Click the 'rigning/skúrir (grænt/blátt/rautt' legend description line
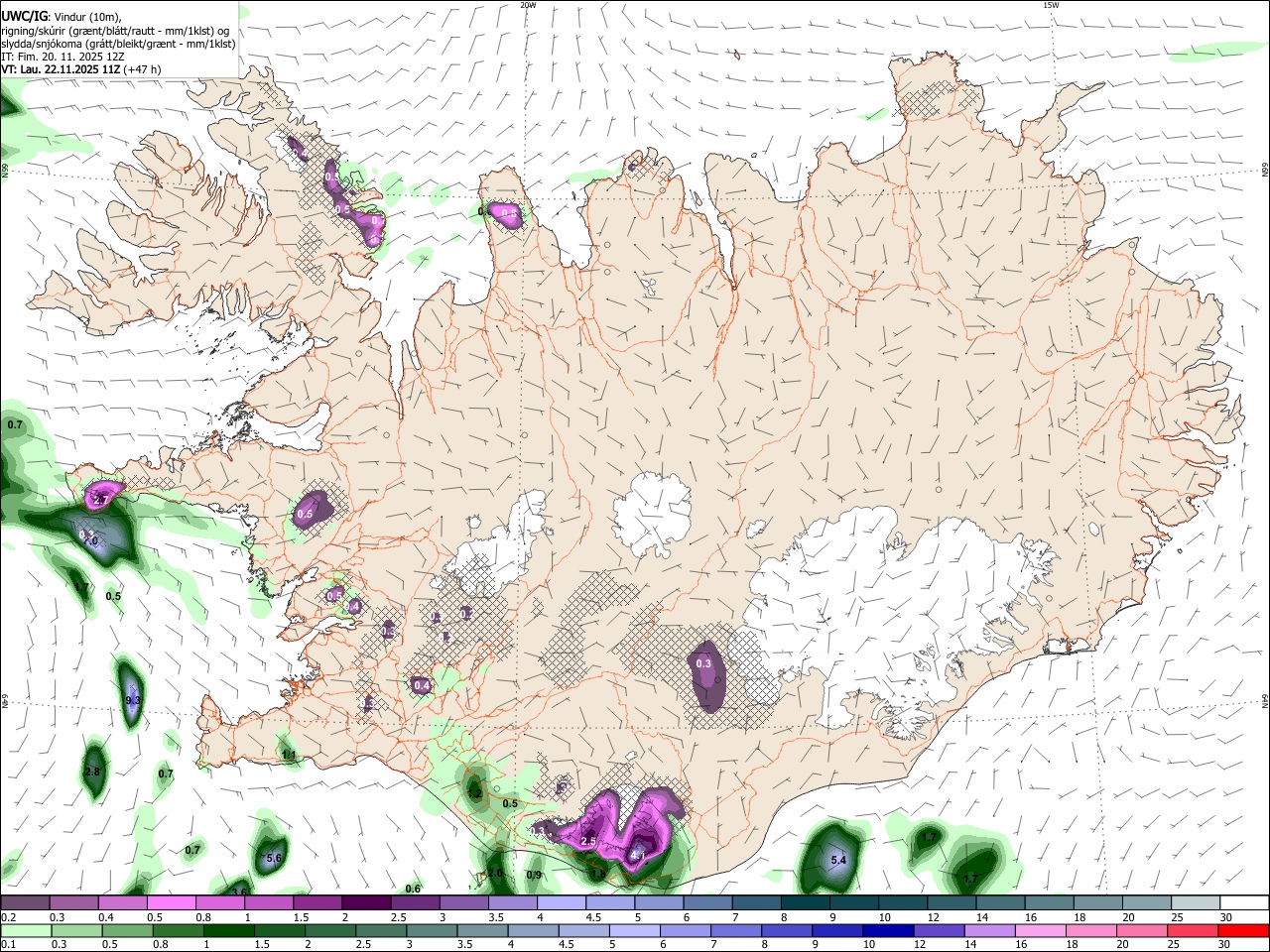 click(x=115, y=31)
